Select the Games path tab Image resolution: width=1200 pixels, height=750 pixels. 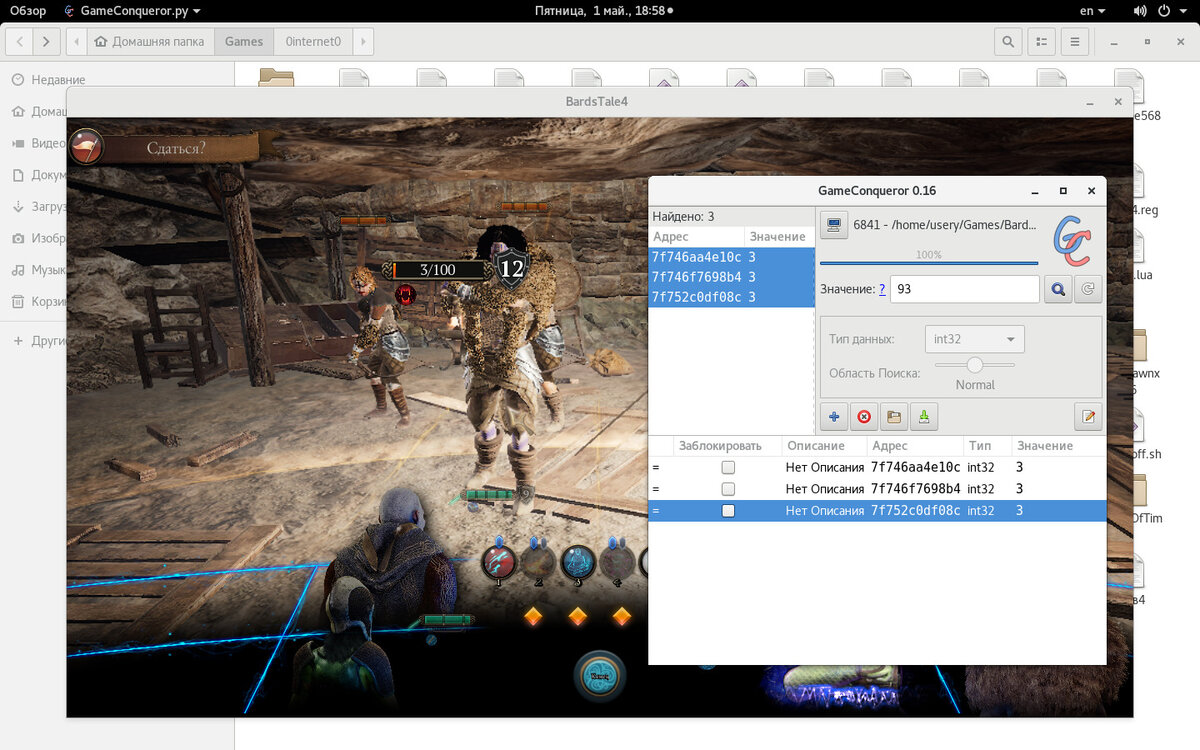[x=244, y=42]
